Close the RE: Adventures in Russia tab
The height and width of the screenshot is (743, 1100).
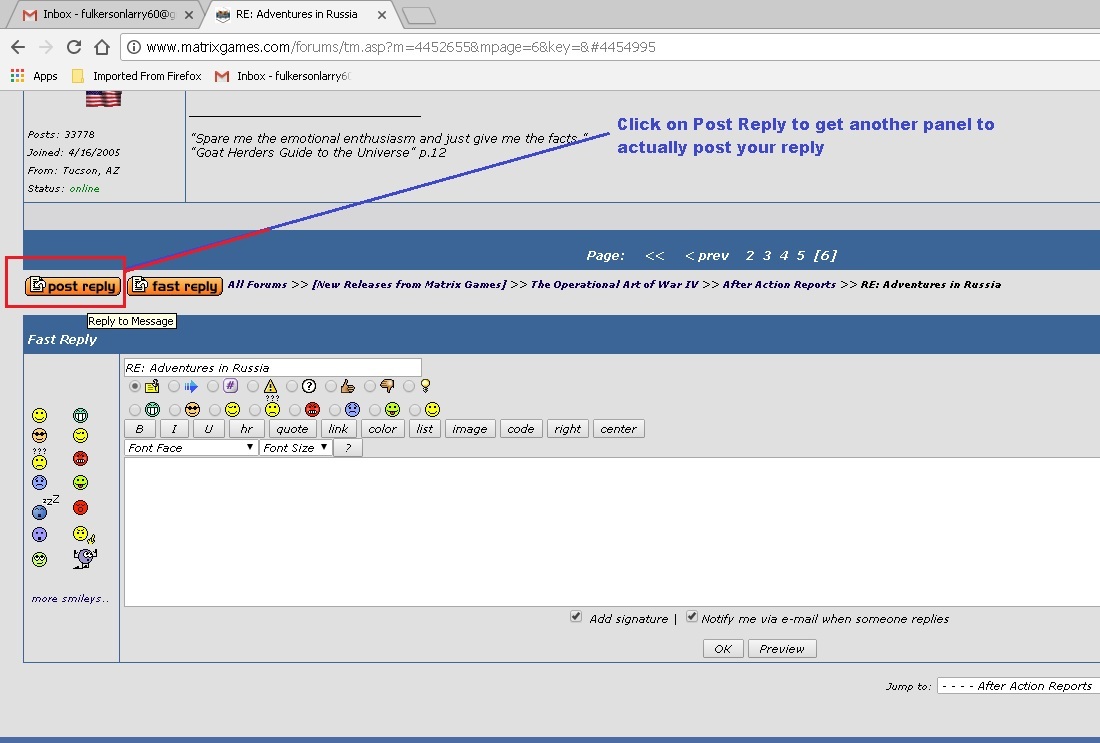(x=382, y=14)
